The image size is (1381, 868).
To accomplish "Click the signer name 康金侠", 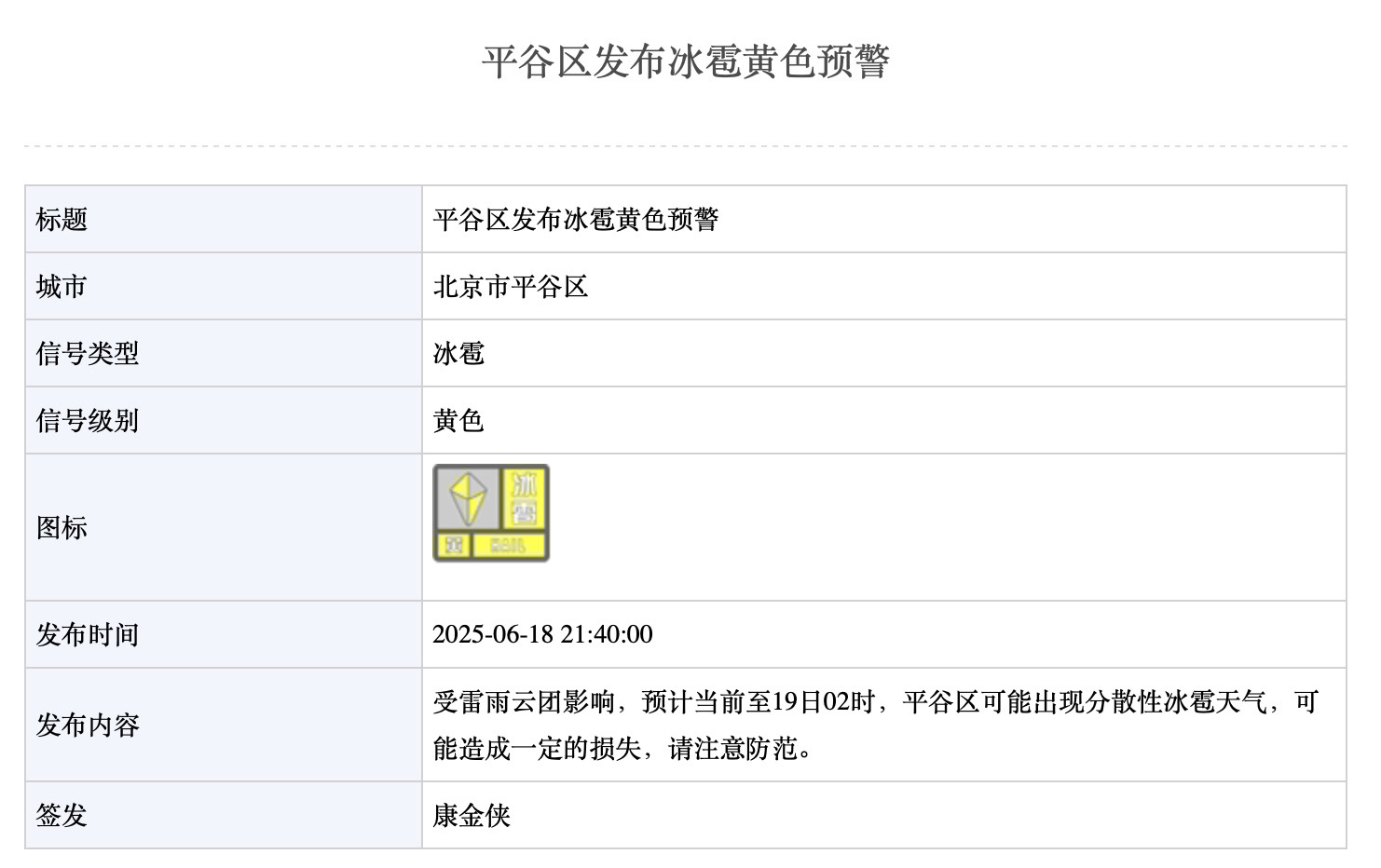I will point(472,816).
